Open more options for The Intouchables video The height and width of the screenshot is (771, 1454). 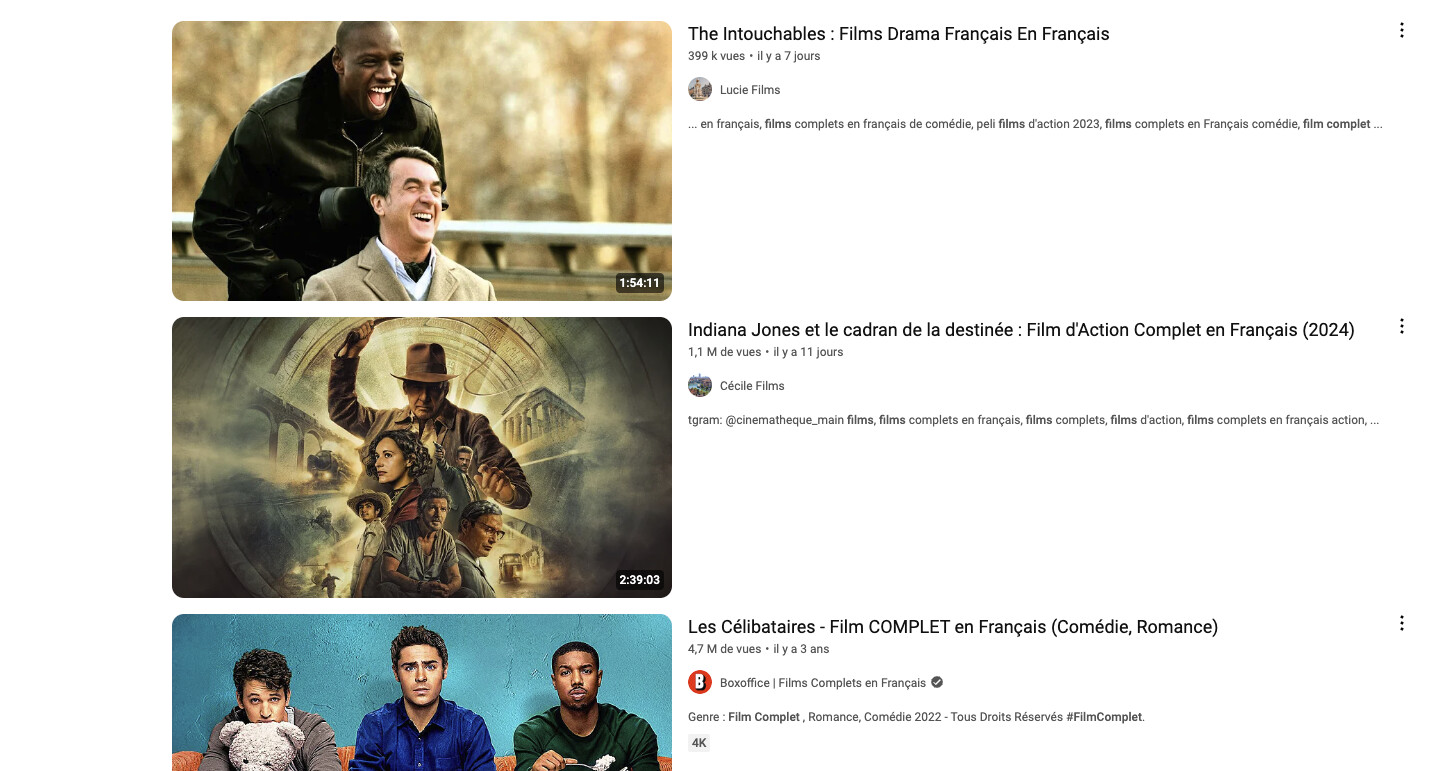tap(1401, 30)
